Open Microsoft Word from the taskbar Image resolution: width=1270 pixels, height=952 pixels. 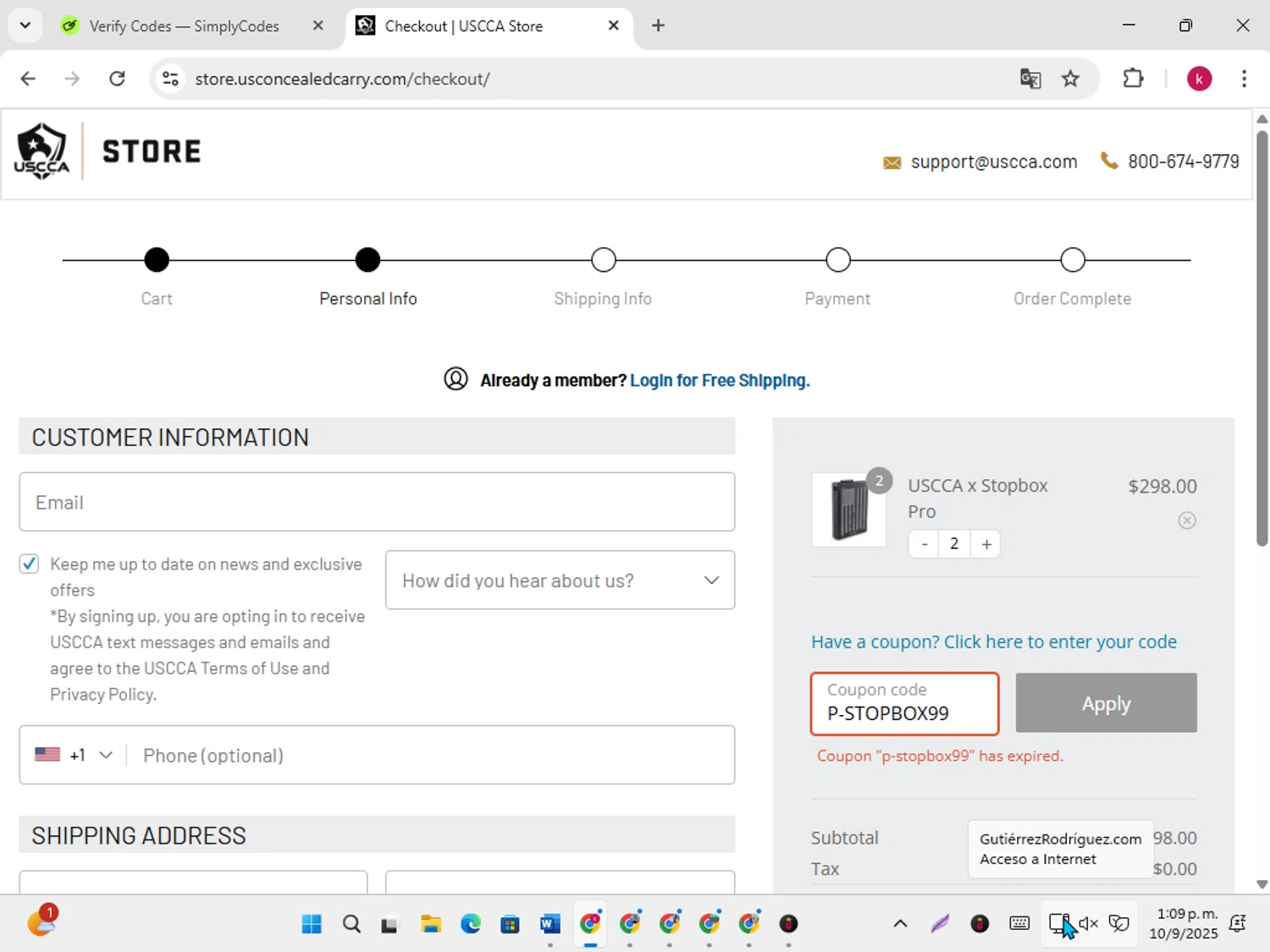point(550,923)
